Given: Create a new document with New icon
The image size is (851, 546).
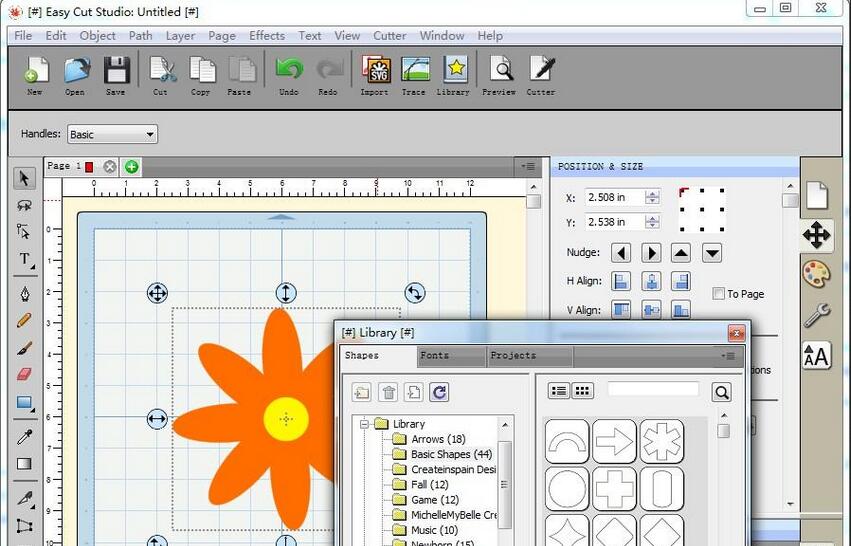Looking at the screenshot, I should [x=36, y=75].
